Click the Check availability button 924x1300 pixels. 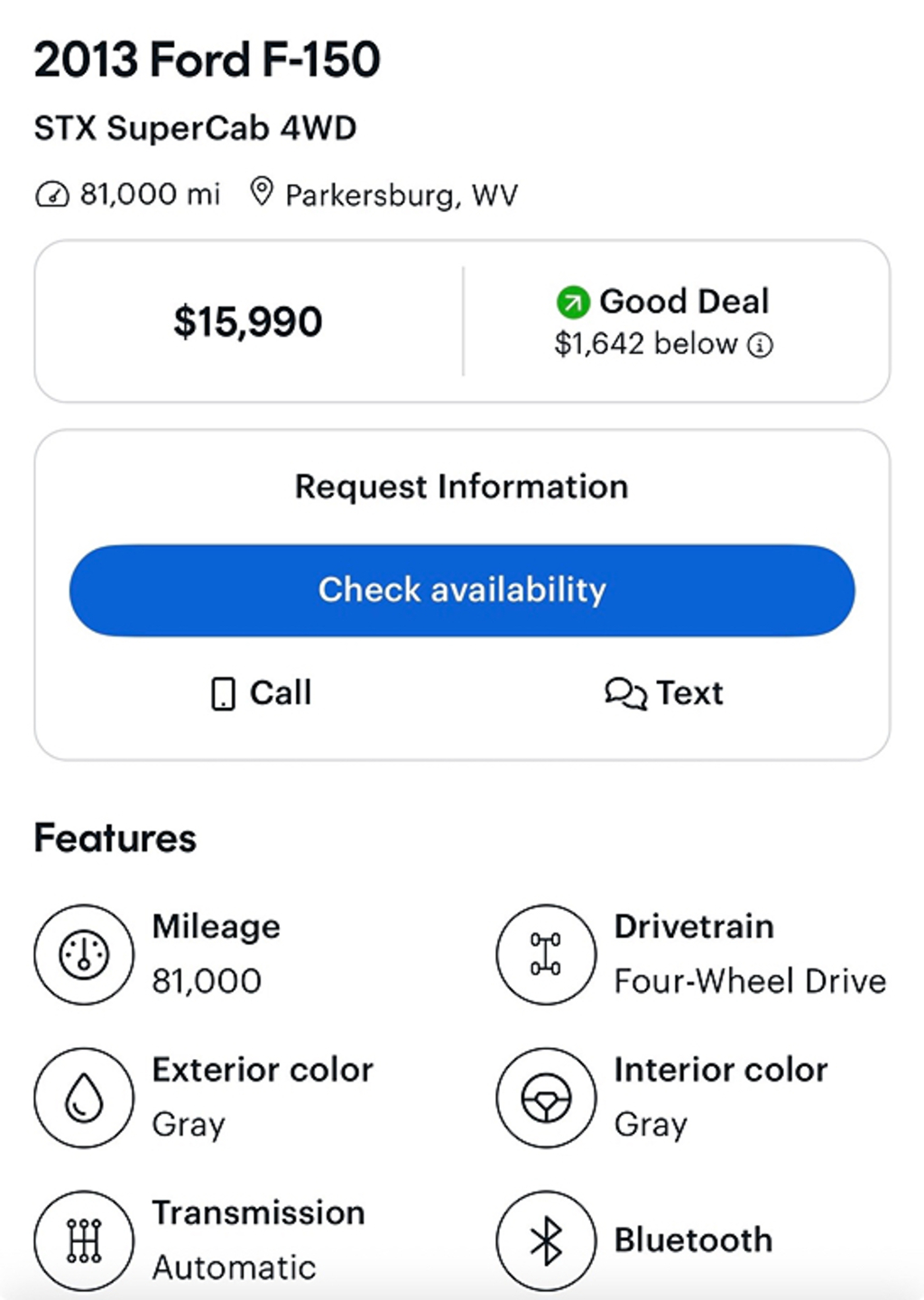pyautogui.click(x=462, y=590)
